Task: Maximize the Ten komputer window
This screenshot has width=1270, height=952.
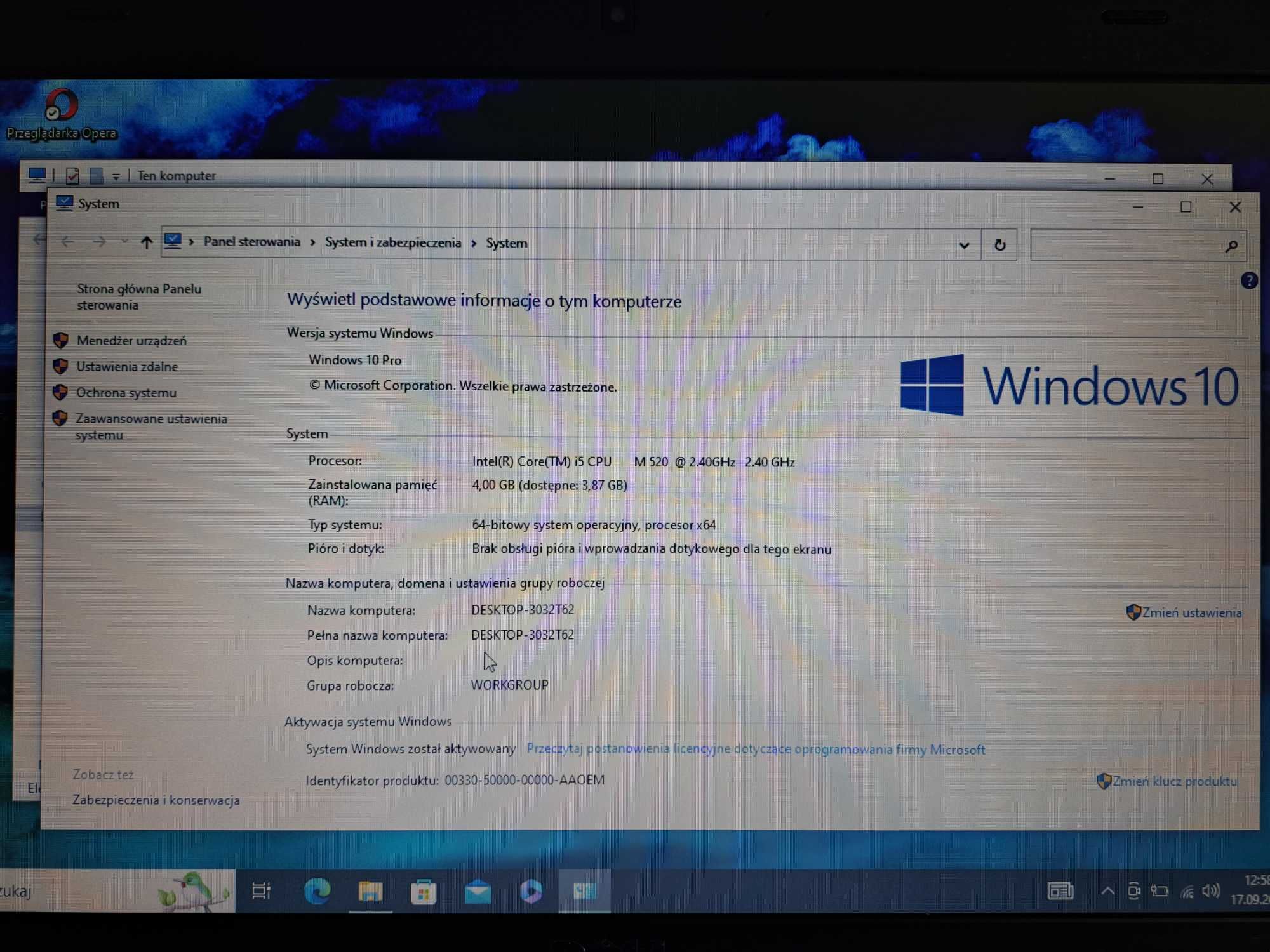Action: [x=1158, y=179]
